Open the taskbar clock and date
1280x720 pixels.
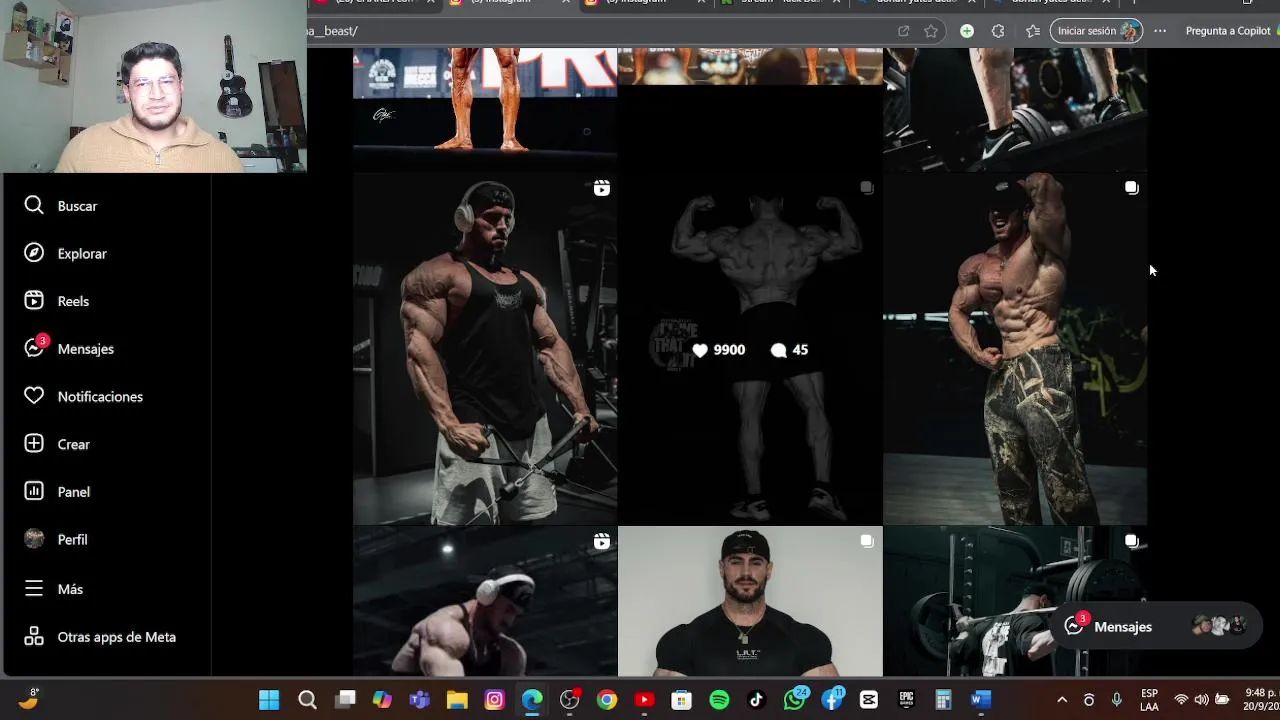click(x=1261, y=700)
